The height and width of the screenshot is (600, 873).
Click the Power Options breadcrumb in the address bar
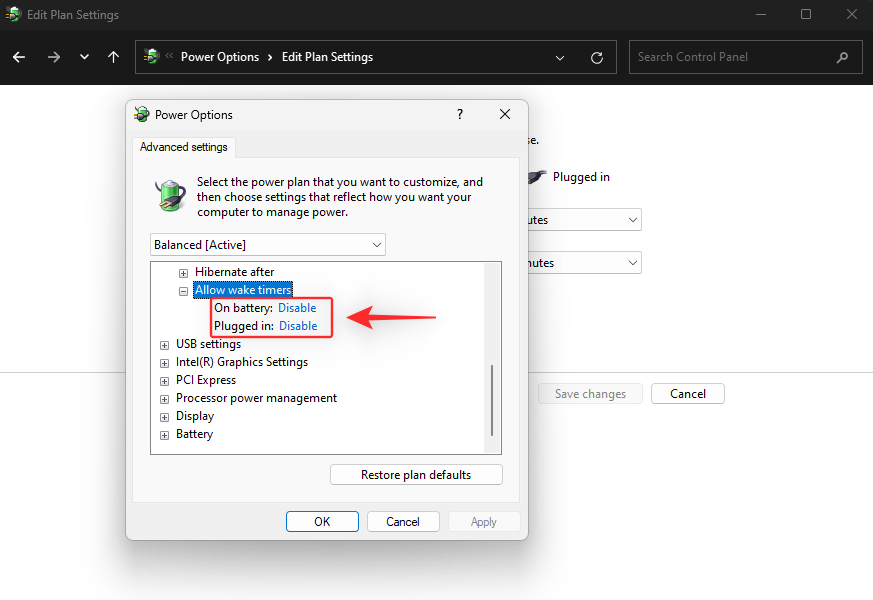(219, 57)
